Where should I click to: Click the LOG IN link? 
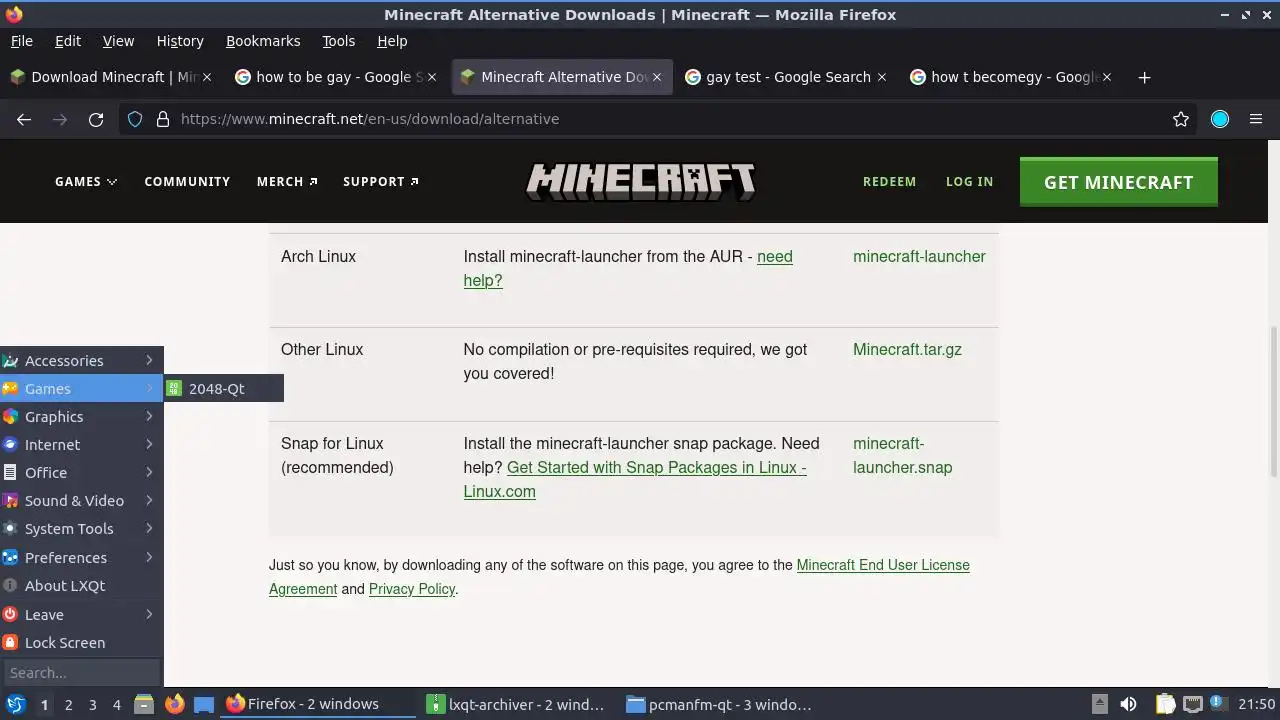[x=969, y=182]
